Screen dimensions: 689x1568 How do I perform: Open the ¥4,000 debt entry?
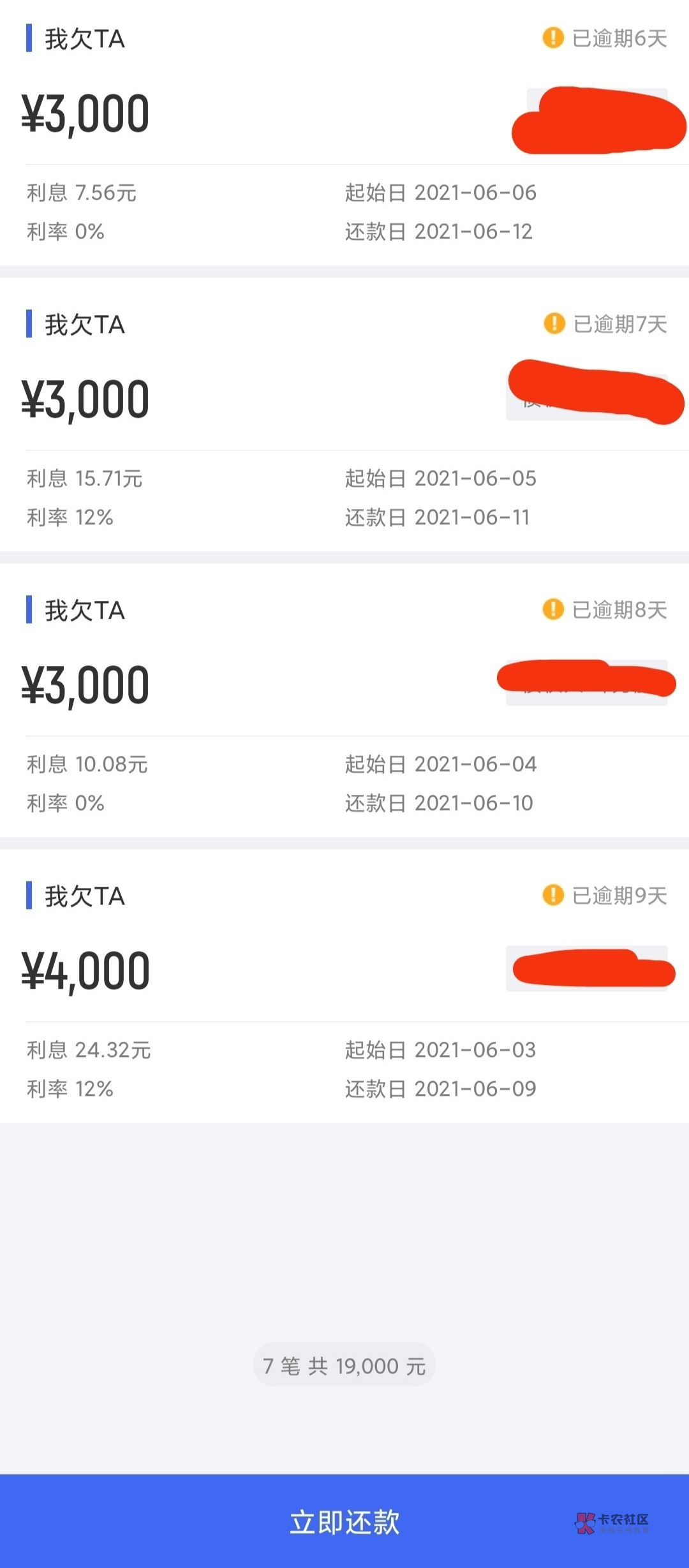86,972
